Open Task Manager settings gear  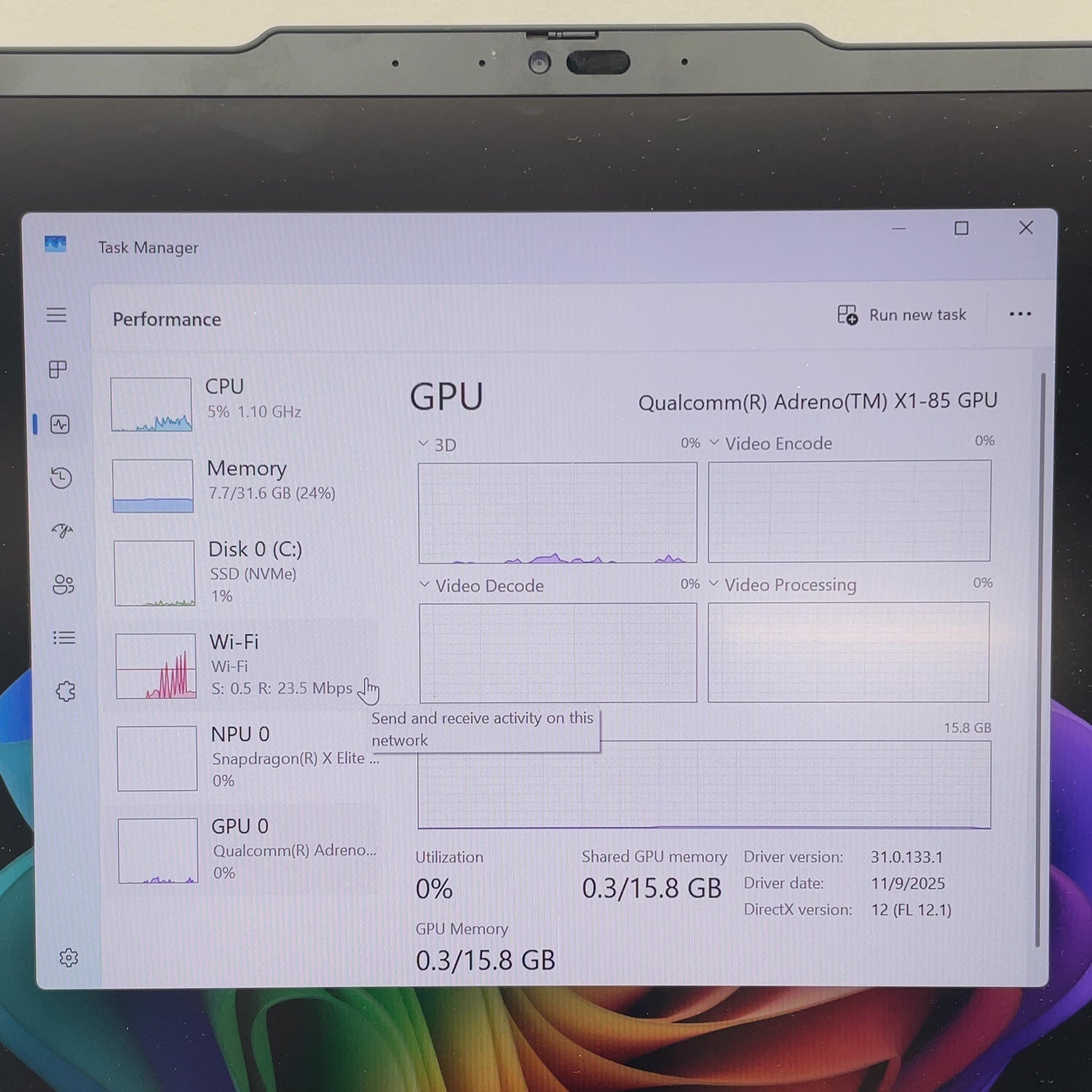tap(68, 957)
